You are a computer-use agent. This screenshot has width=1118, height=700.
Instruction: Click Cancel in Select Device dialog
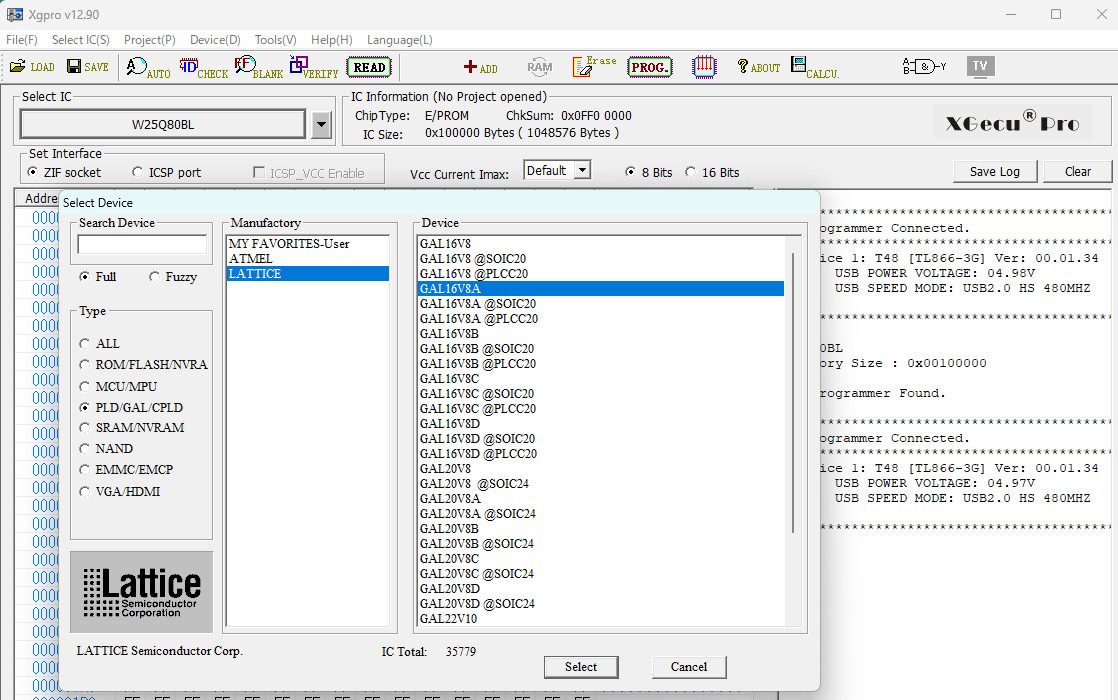(x=689, y=667)
